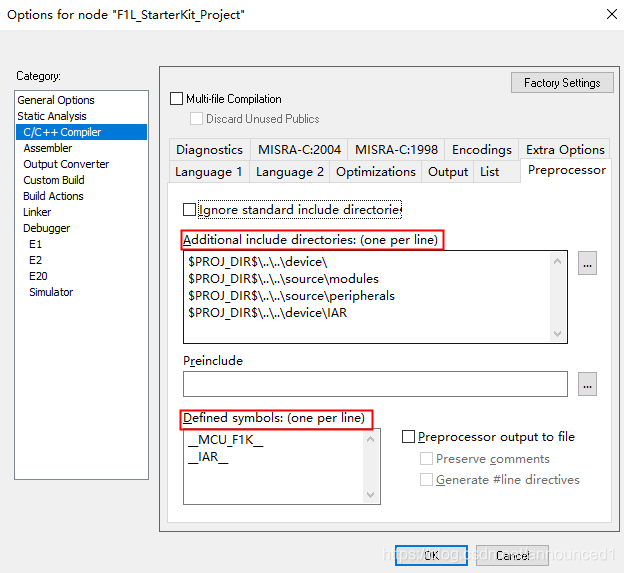Screen dimensions: 624x573
Task: Select include path source\modules line
Action: 283,279
